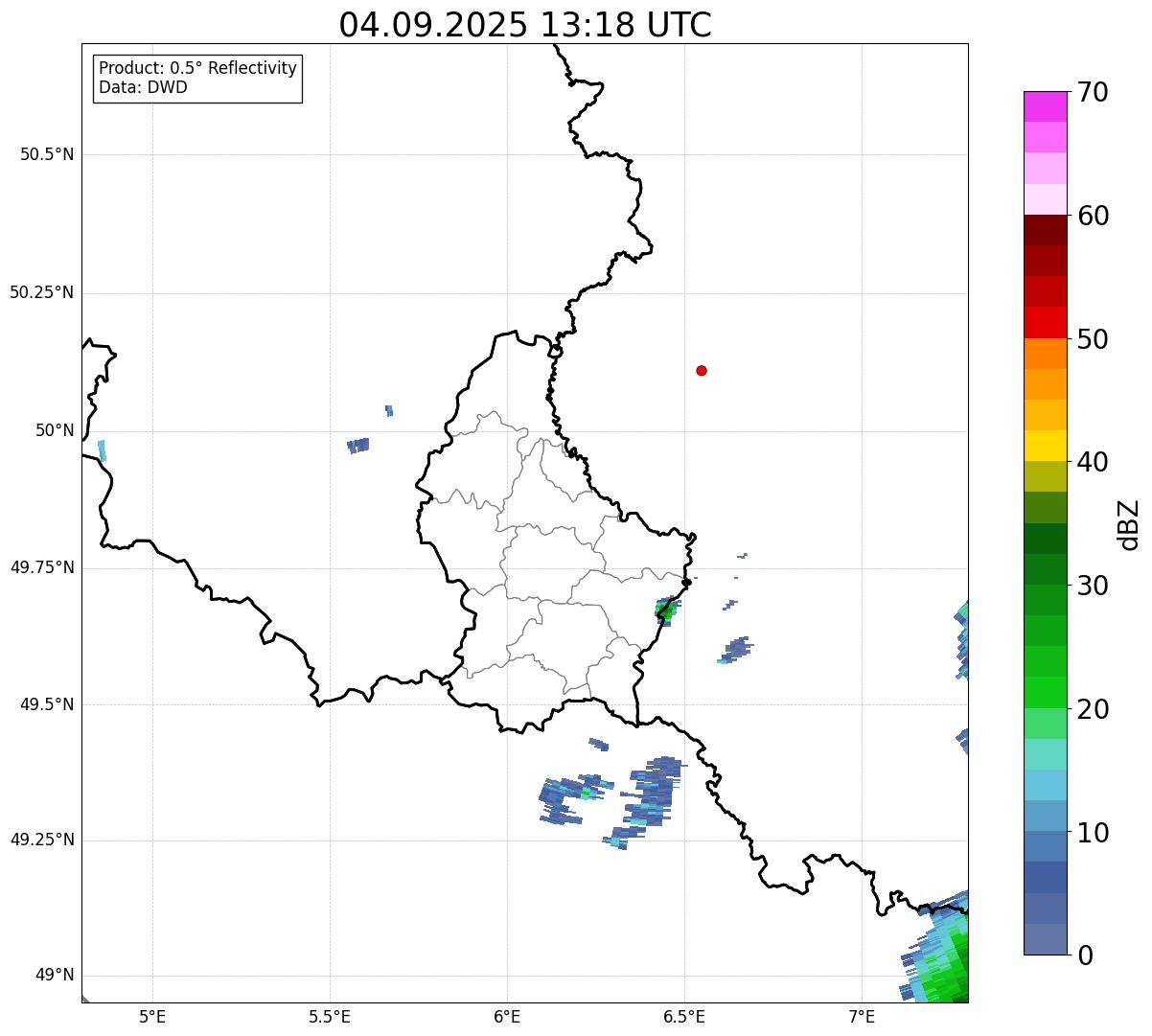
Task: Click the colorbar tick label 70
Action: click(x=1093, y=92)
